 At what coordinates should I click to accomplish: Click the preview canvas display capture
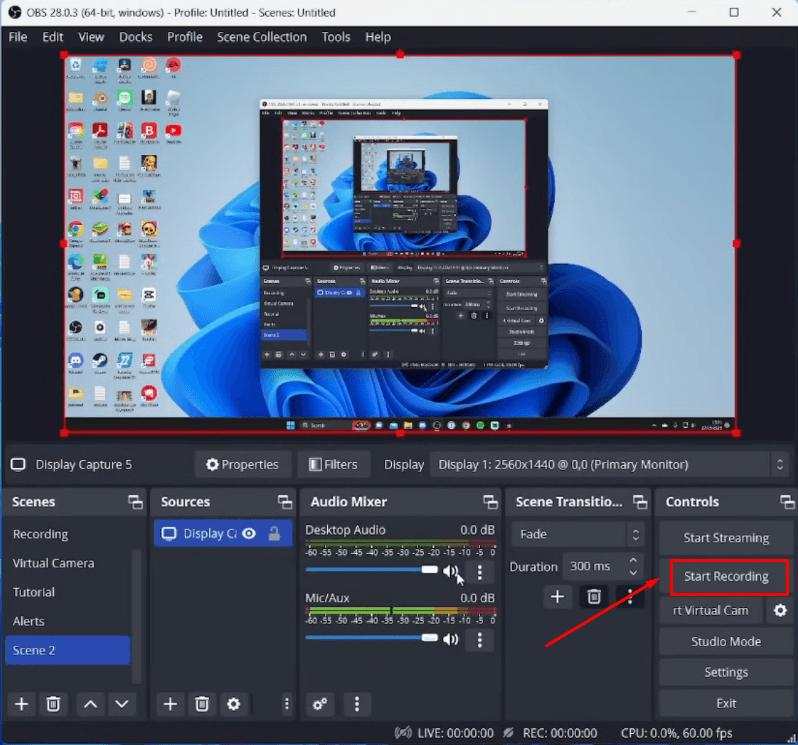pyautogui.click(x=400, y=244)
